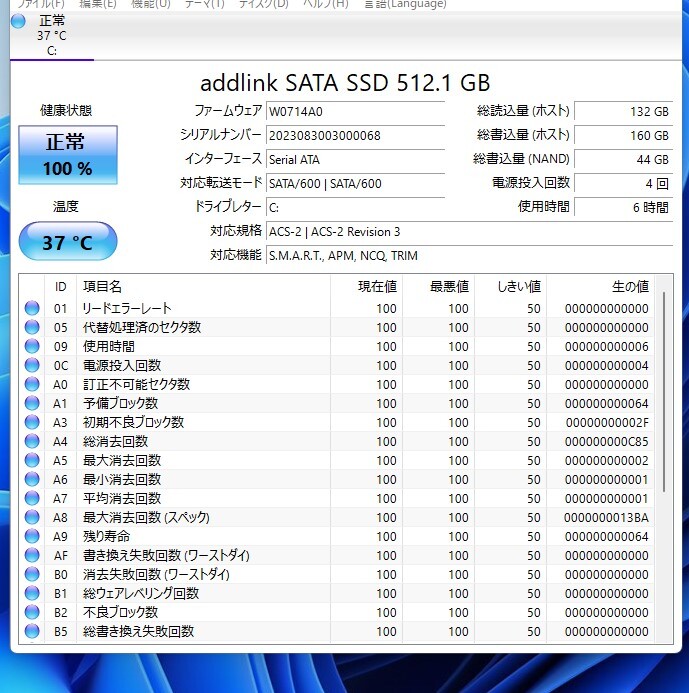689x693 pixels.
Task: Click status circle for 書き換え失敗回数 (ワーストダイ) row
Action: [x=32, y=555]
